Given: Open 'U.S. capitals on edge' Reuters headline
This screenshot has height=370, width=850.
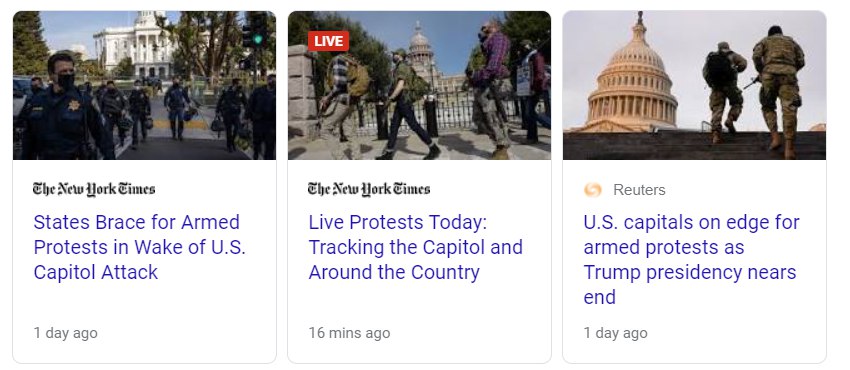Looking at the screenshot, I should [691, 259].
